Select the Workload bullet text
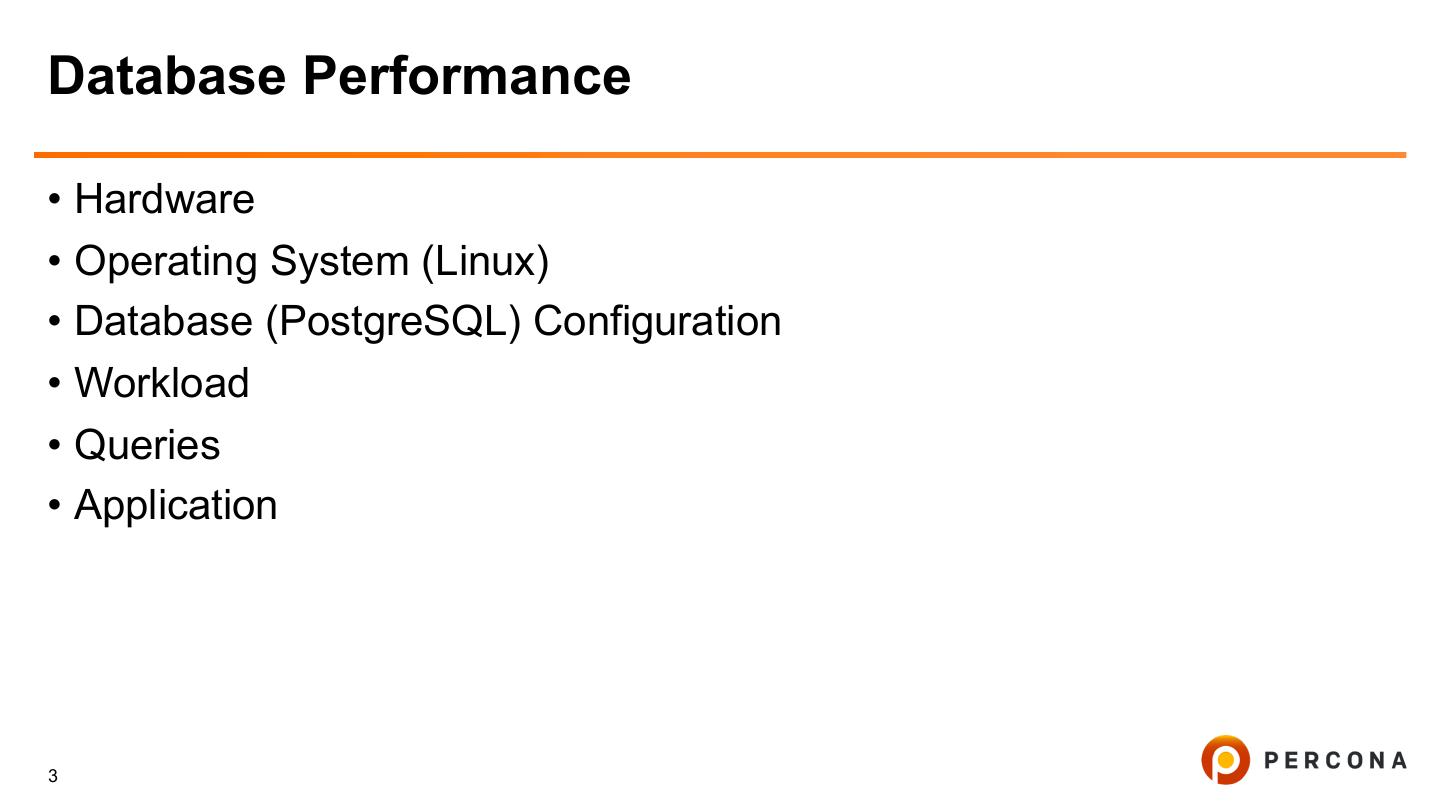 click(162, 383)
